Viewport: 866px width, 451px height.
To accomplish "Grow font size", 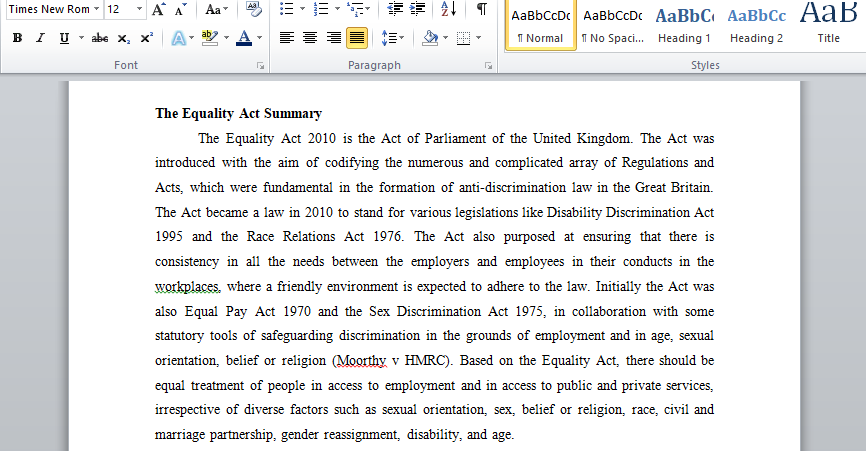I will coord(159,9).
